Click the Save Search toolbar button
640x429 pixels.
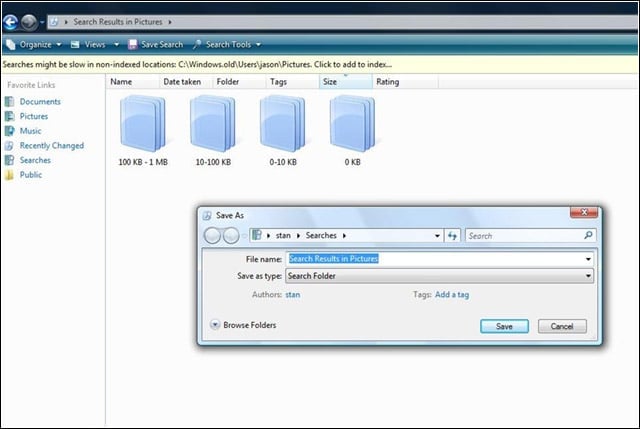(x=156, y=44)
